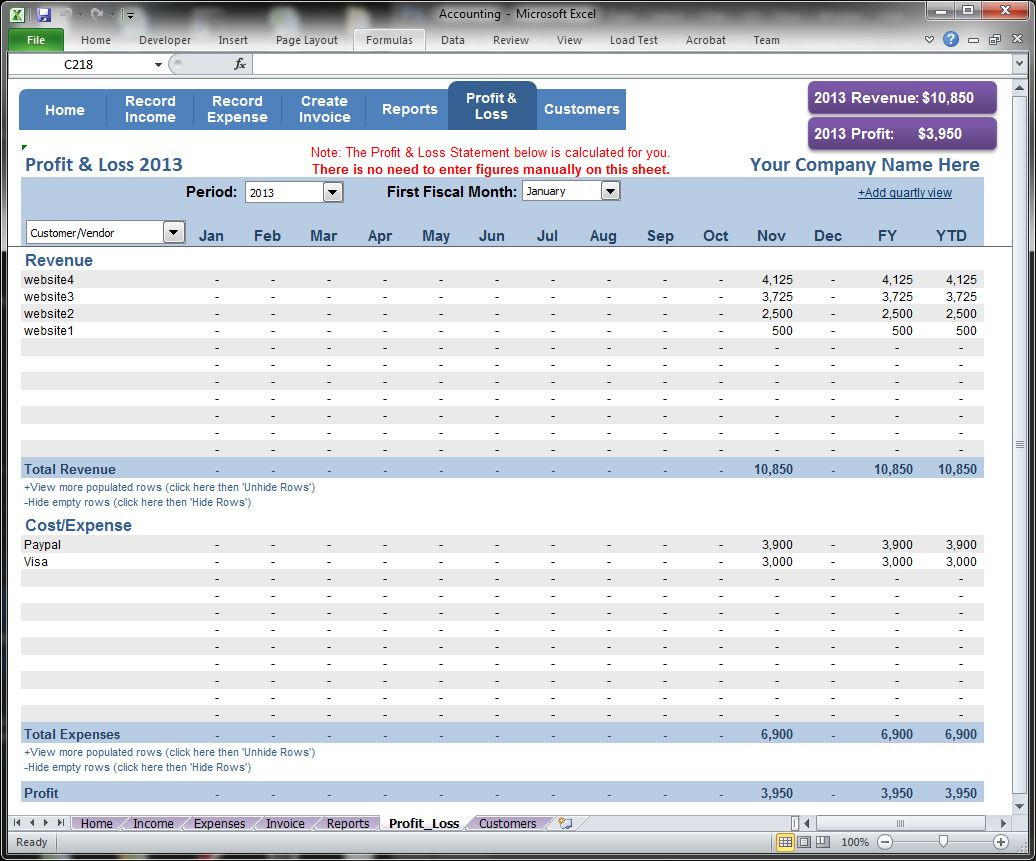Click +View more populated rows under Expenses
Viewport: 1036px width, 861px height.
click(169, 752)
